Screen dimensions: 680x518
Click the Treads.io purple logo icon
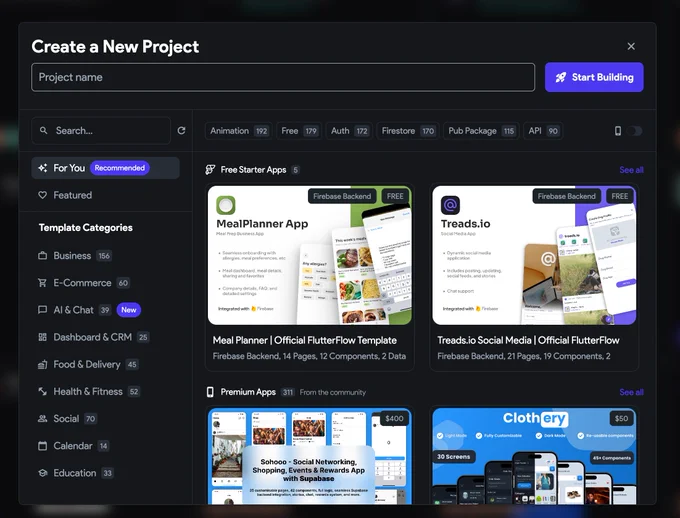tap(450, 205)
